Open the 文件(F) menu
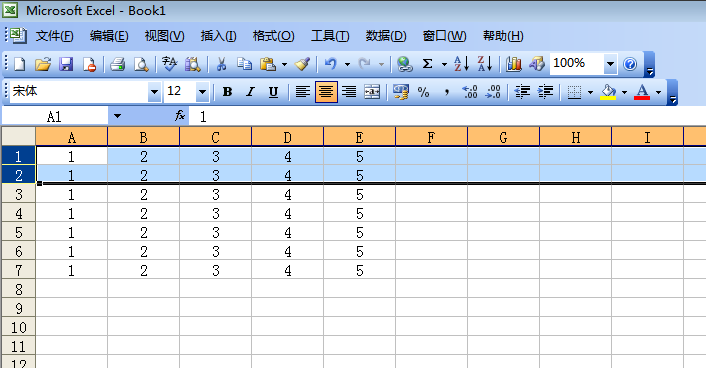 pyautogui.click(x=54, y=36)
